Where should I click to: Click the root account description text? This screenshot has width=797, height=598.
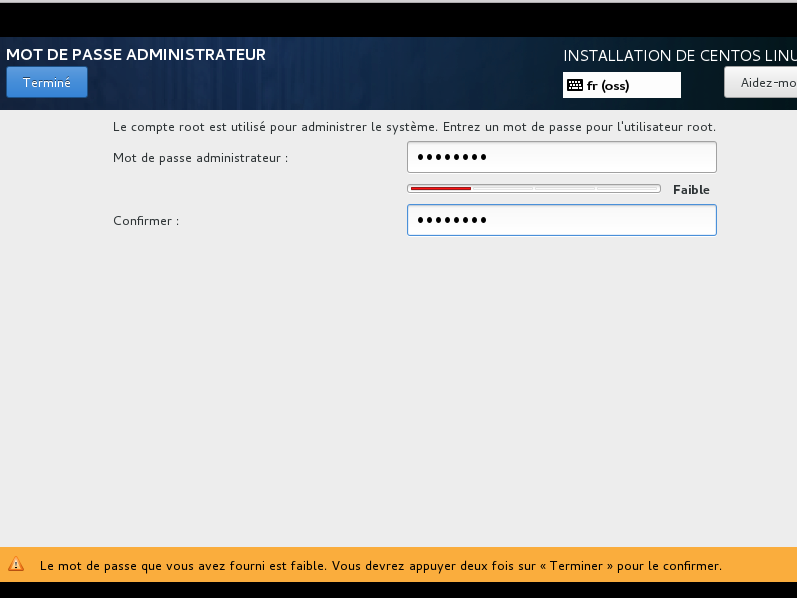pos(414,128)
